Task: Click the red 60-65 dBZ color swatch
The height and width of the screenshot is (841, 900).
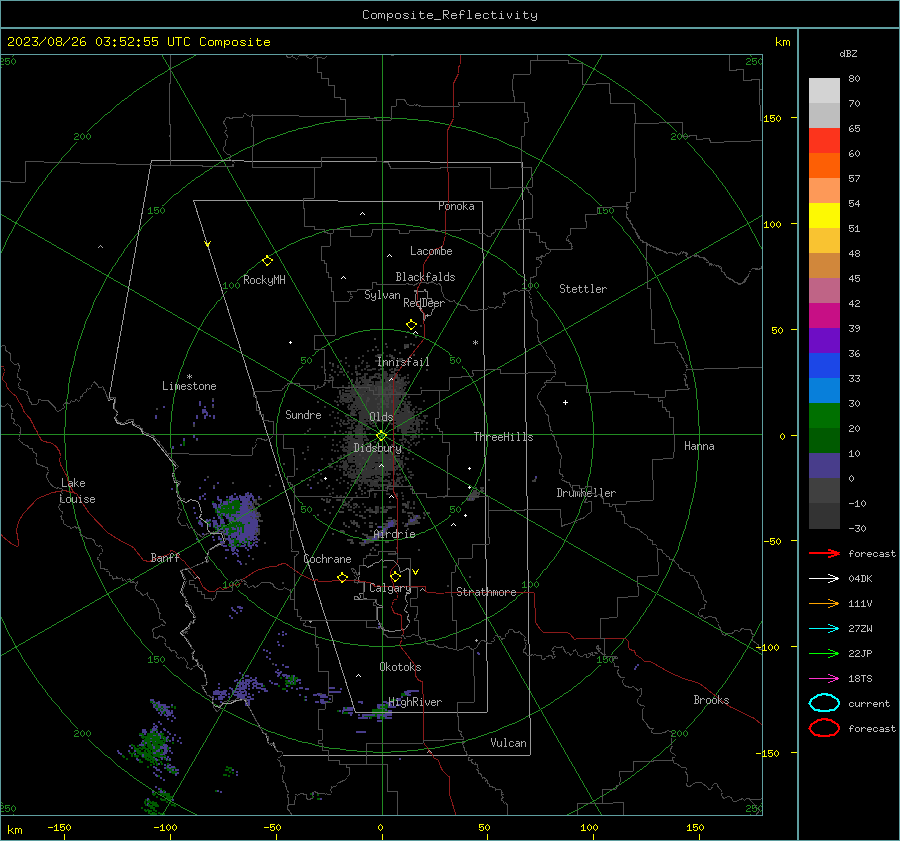Action: coord(824,141)
